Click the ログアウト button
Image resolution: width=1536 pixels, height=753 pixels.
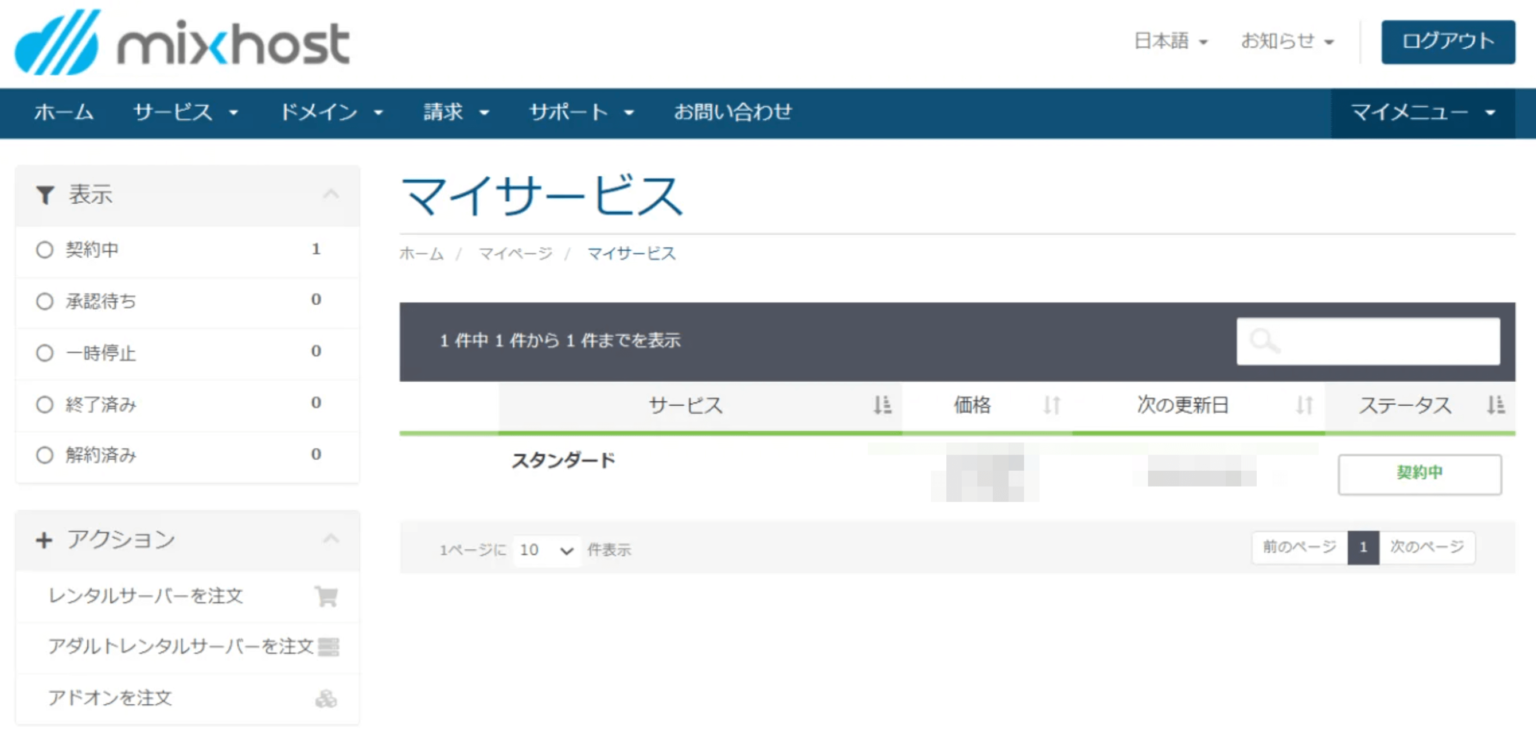coord(1447,42)
